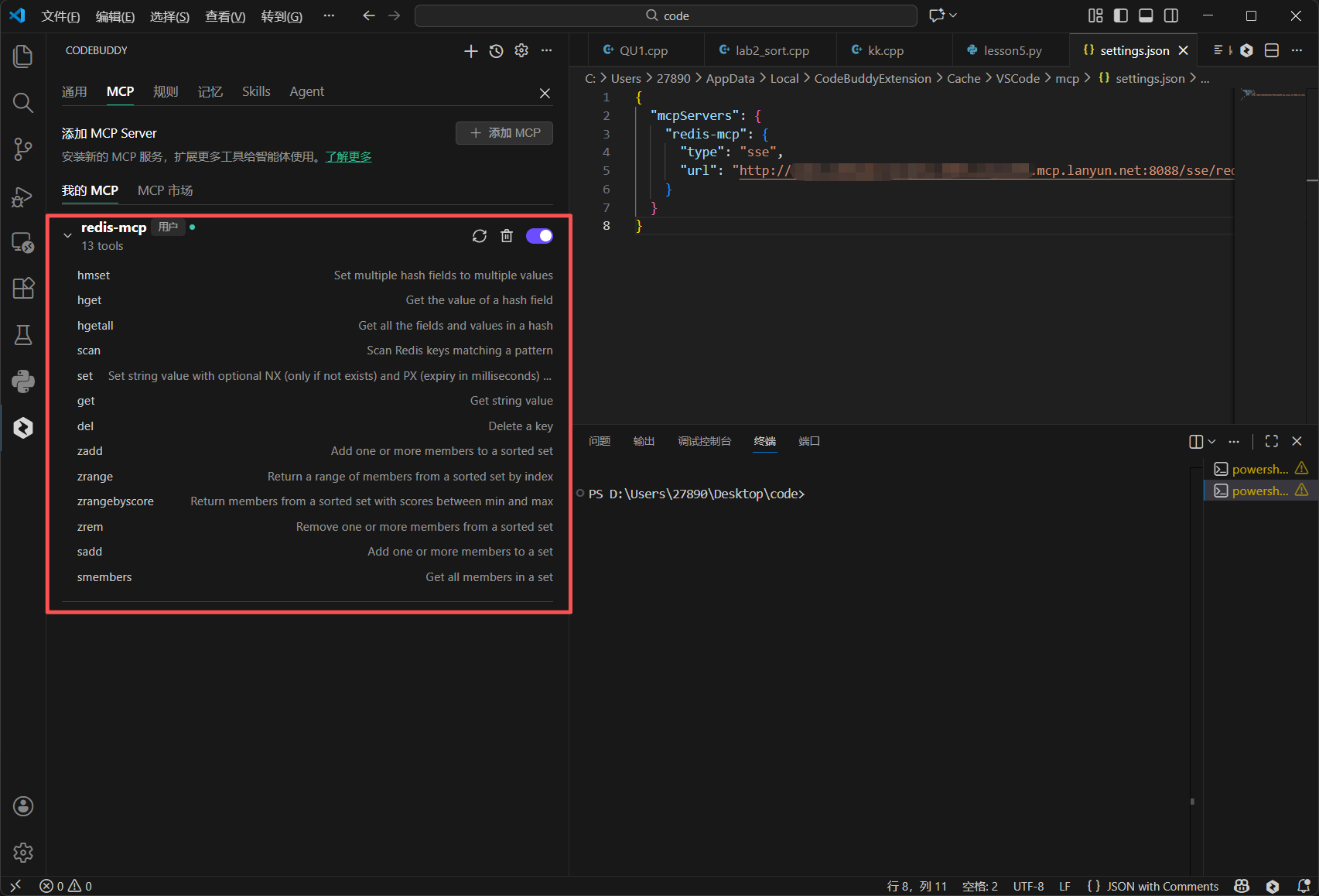
Task: Go forward with the navigation arrow
Action: pyautogui.click(x=395, y=15)
